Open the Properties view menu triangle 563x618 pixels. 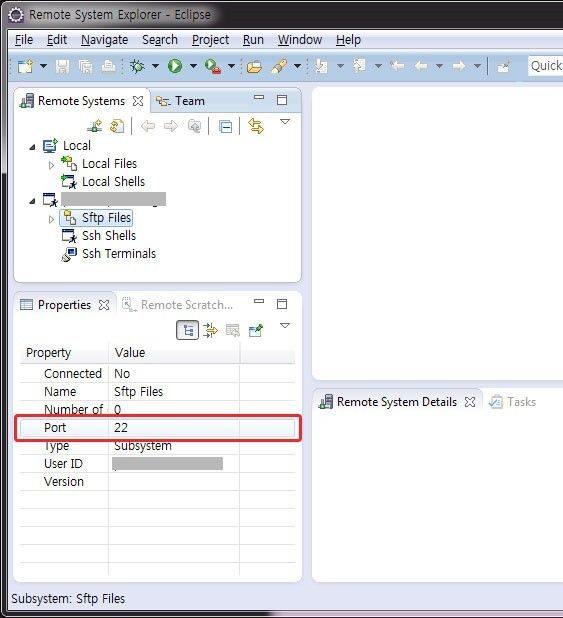[285, 326]
